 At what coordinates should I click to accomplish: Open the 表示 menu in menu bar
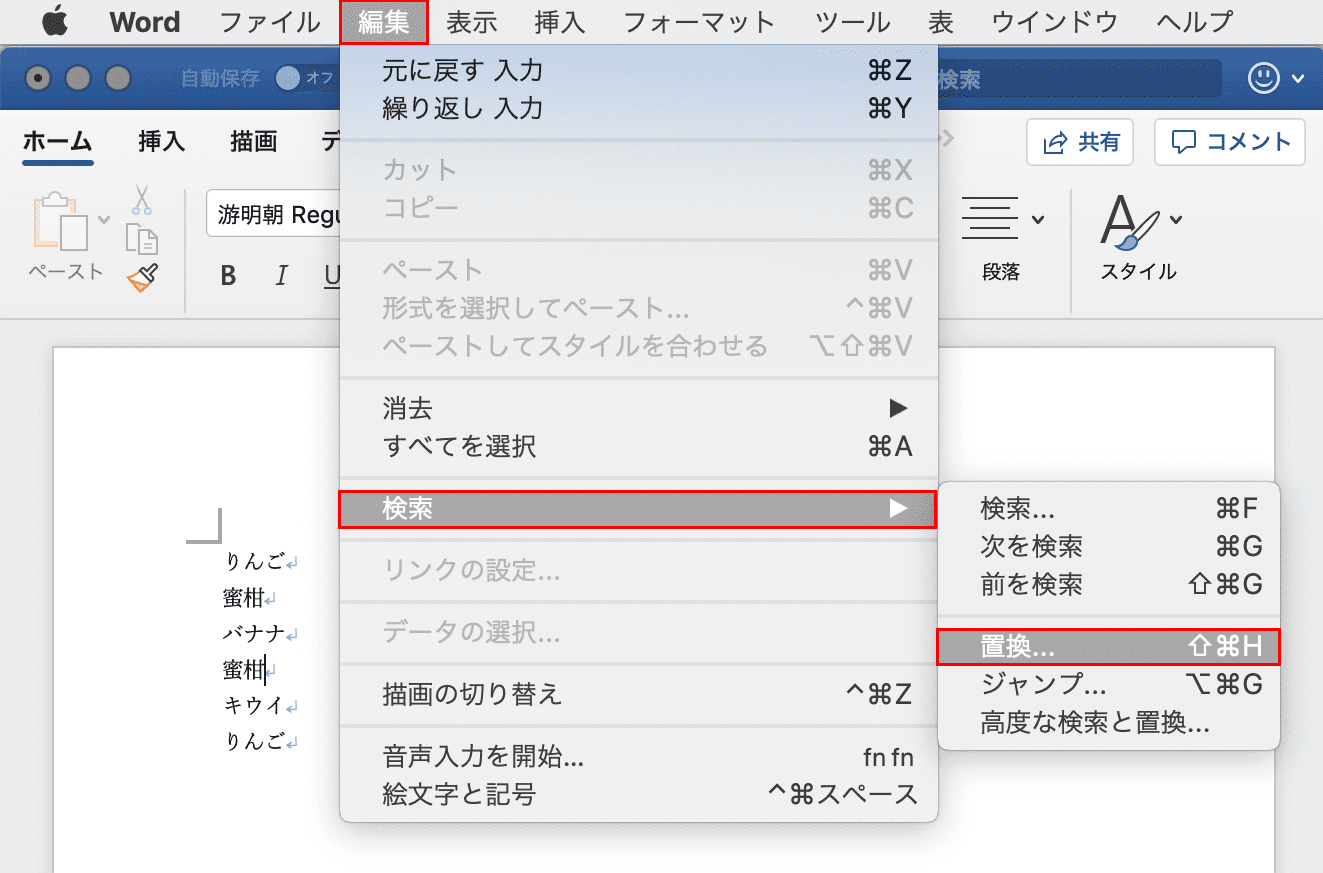coord(471,21)
